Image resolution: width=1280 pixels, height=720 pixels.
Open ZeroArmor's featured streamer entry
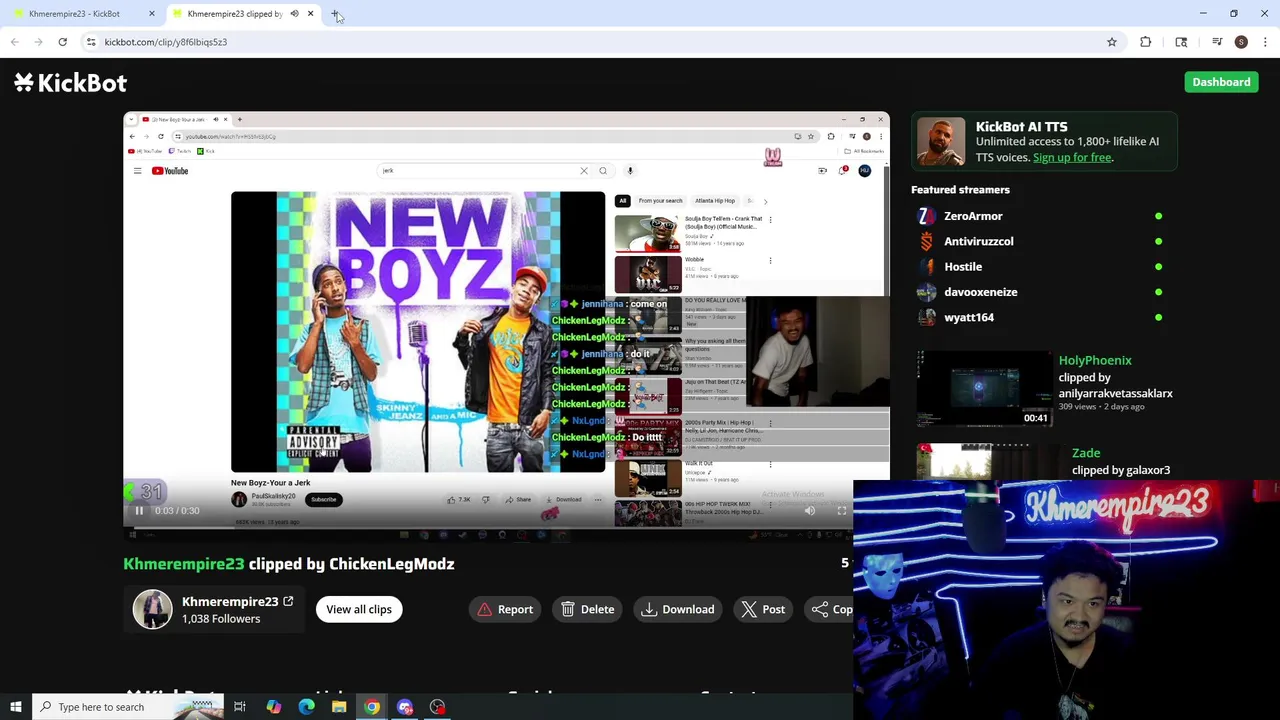coord(1040,216)
